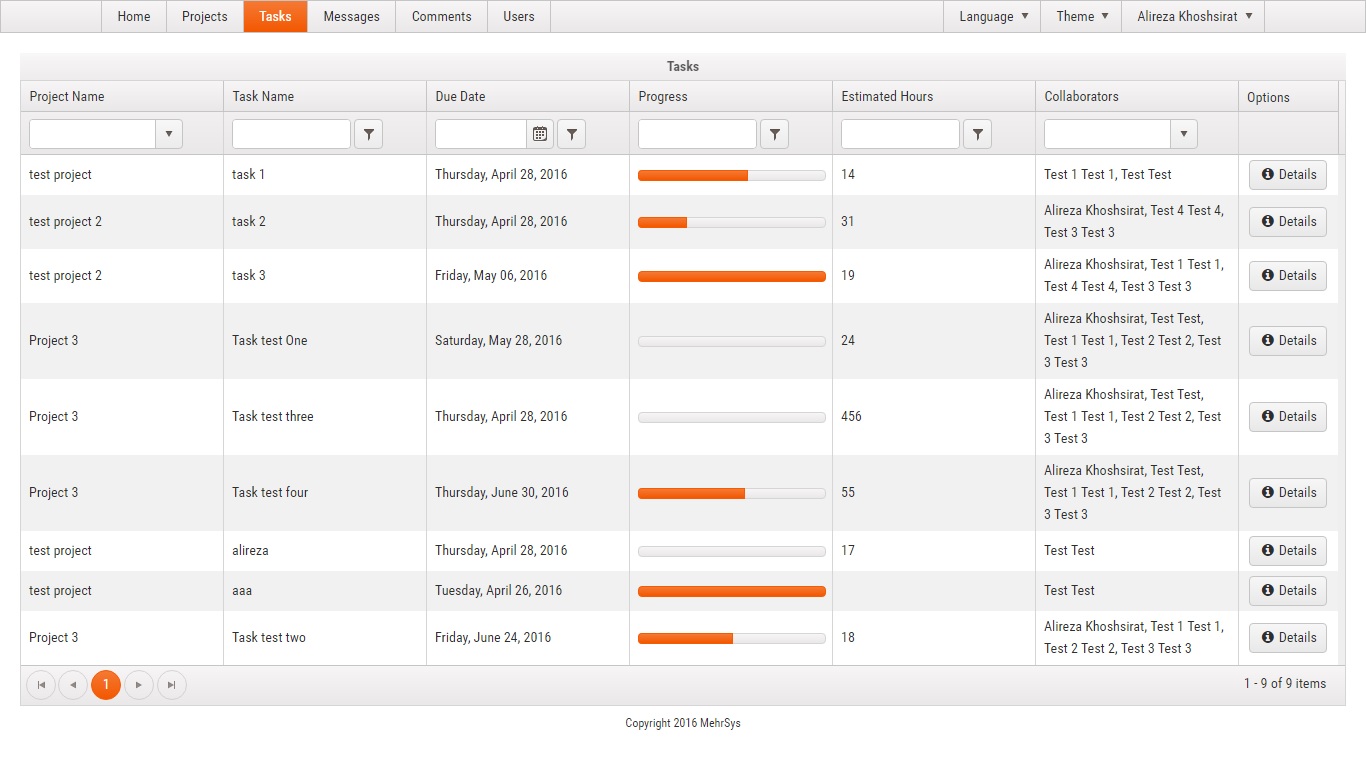View Details for task 1
This screenshot has width=1366, height=768.
[1287, 175]
